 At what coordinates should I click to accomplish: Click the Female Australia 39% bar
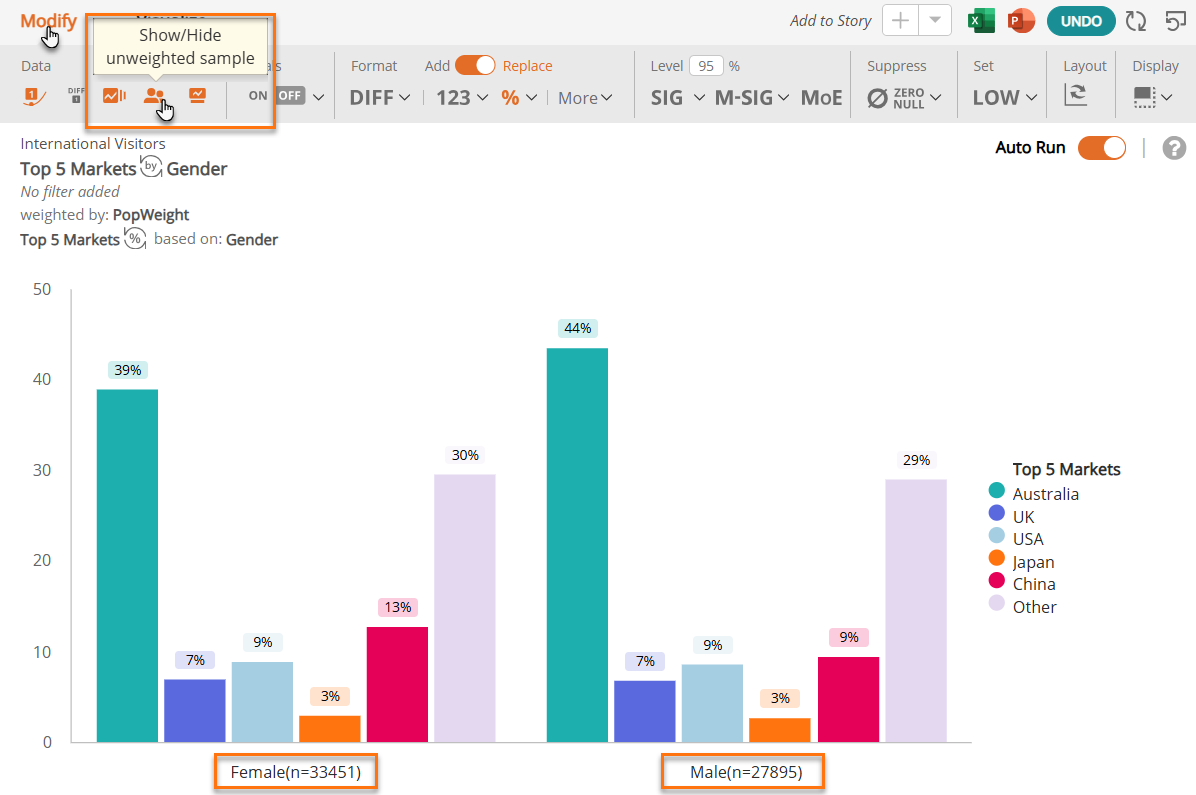[x=127, y=565]
